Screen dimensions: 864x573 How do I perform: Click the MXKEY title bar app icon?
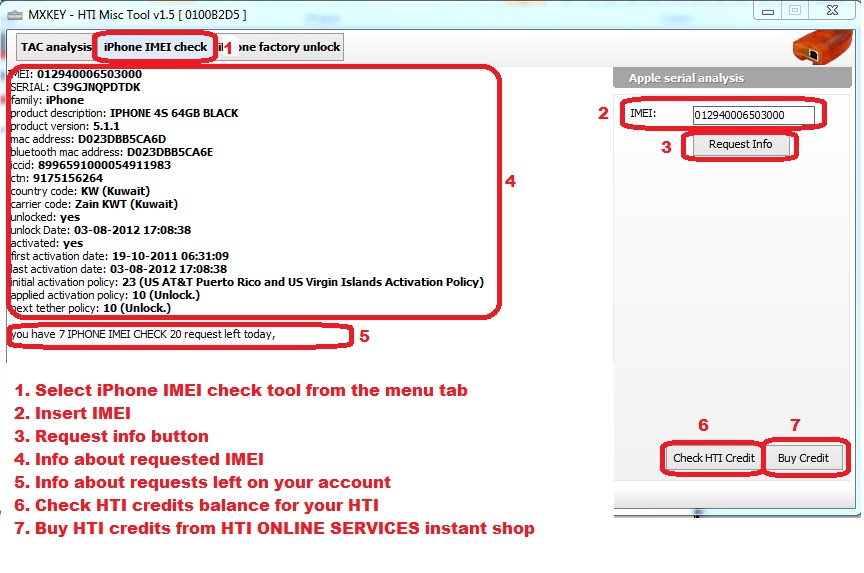click(x=15, y=15)
